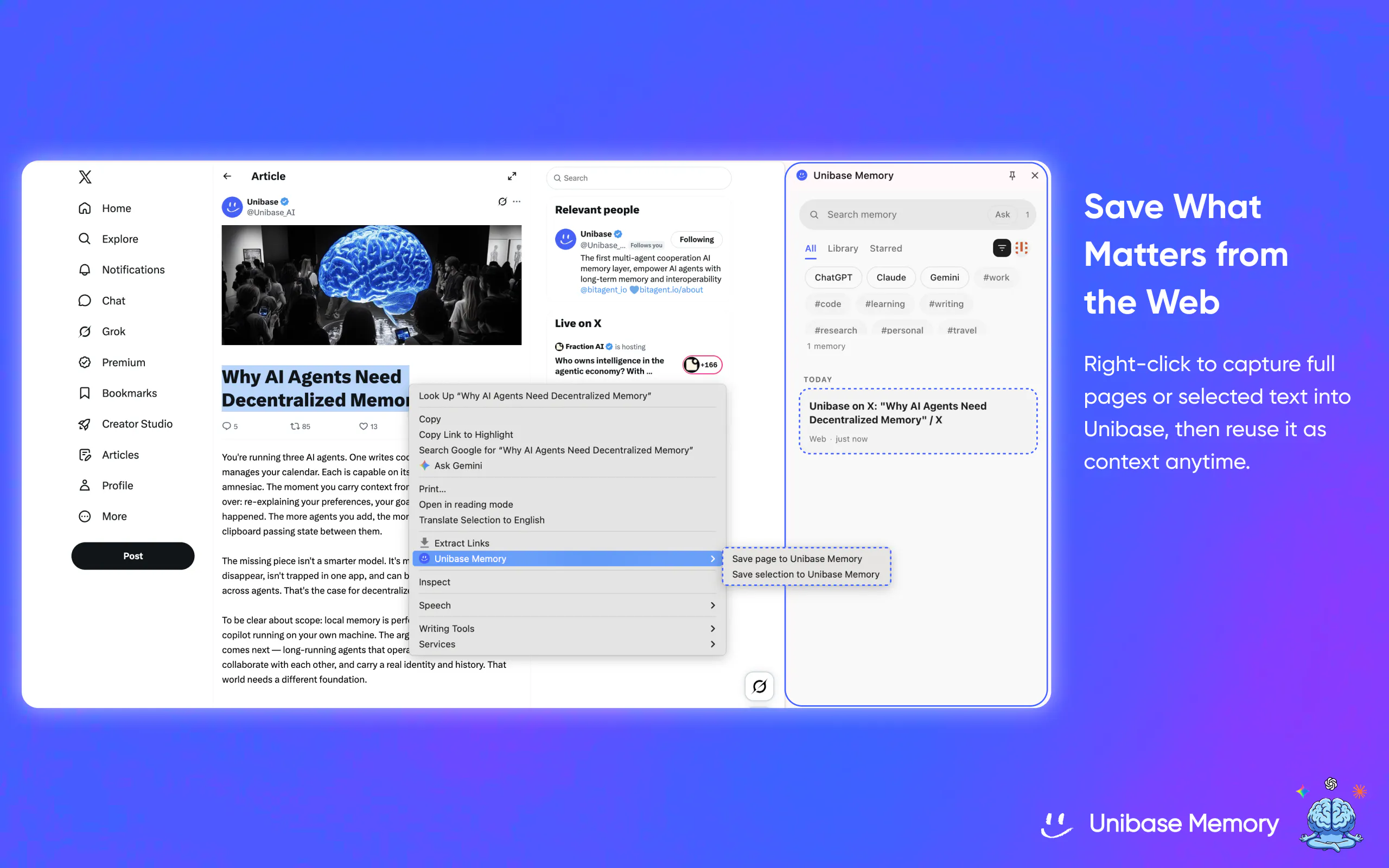Click the Fraction AI host icon
1389x868 pixels.
559,347
